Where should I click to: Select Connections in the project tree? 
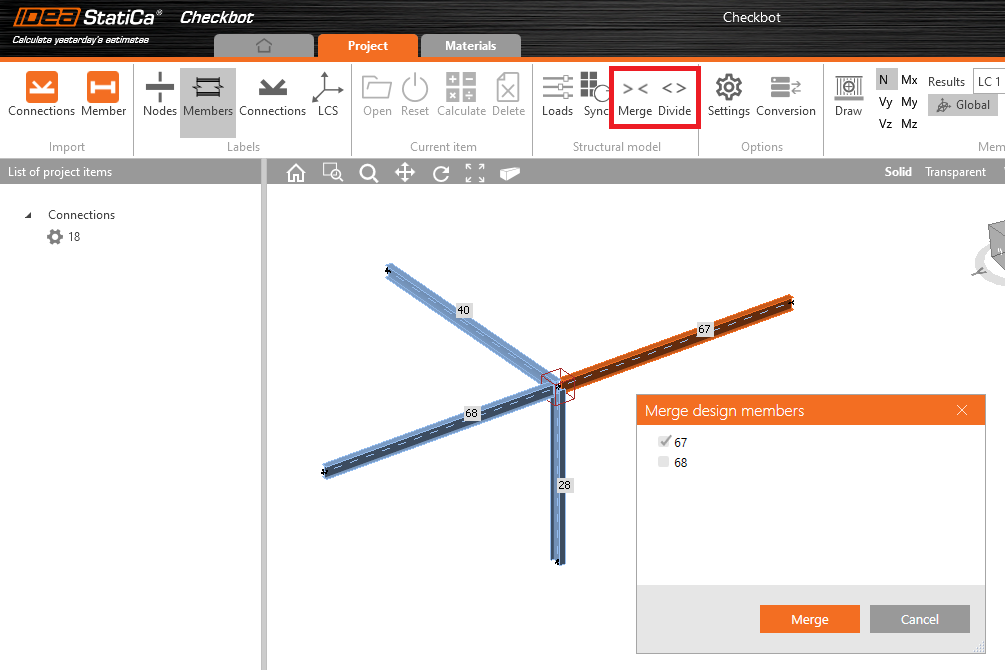click(x=81, y=215)
